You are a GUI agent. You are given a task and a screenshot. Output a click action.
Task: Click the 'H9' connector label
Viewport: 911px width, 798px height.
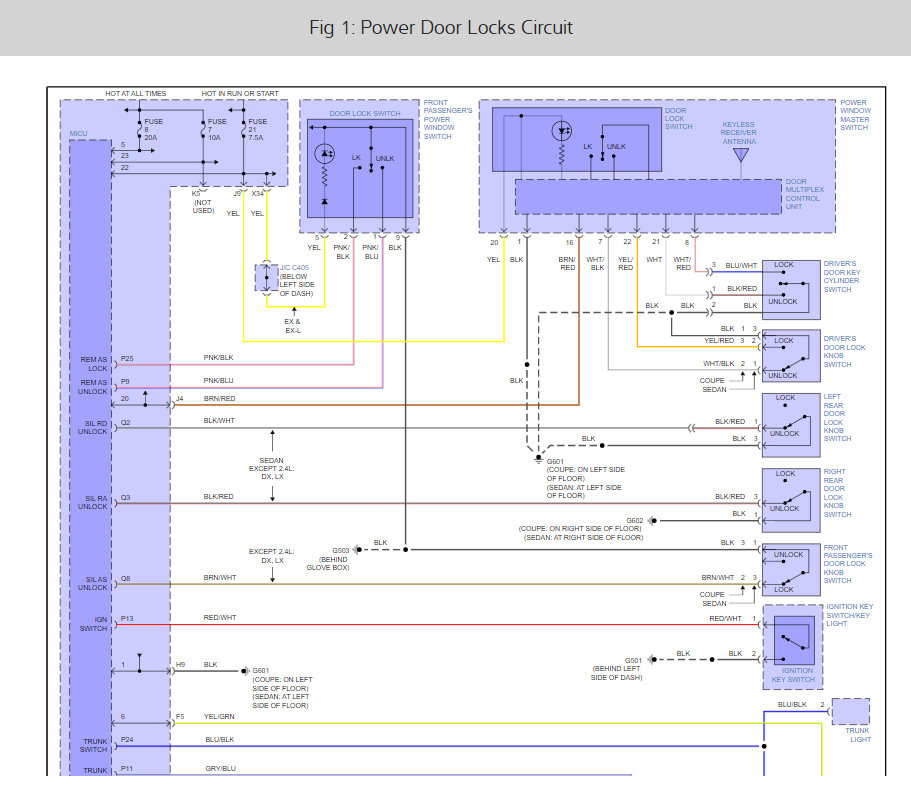(181, 664)
